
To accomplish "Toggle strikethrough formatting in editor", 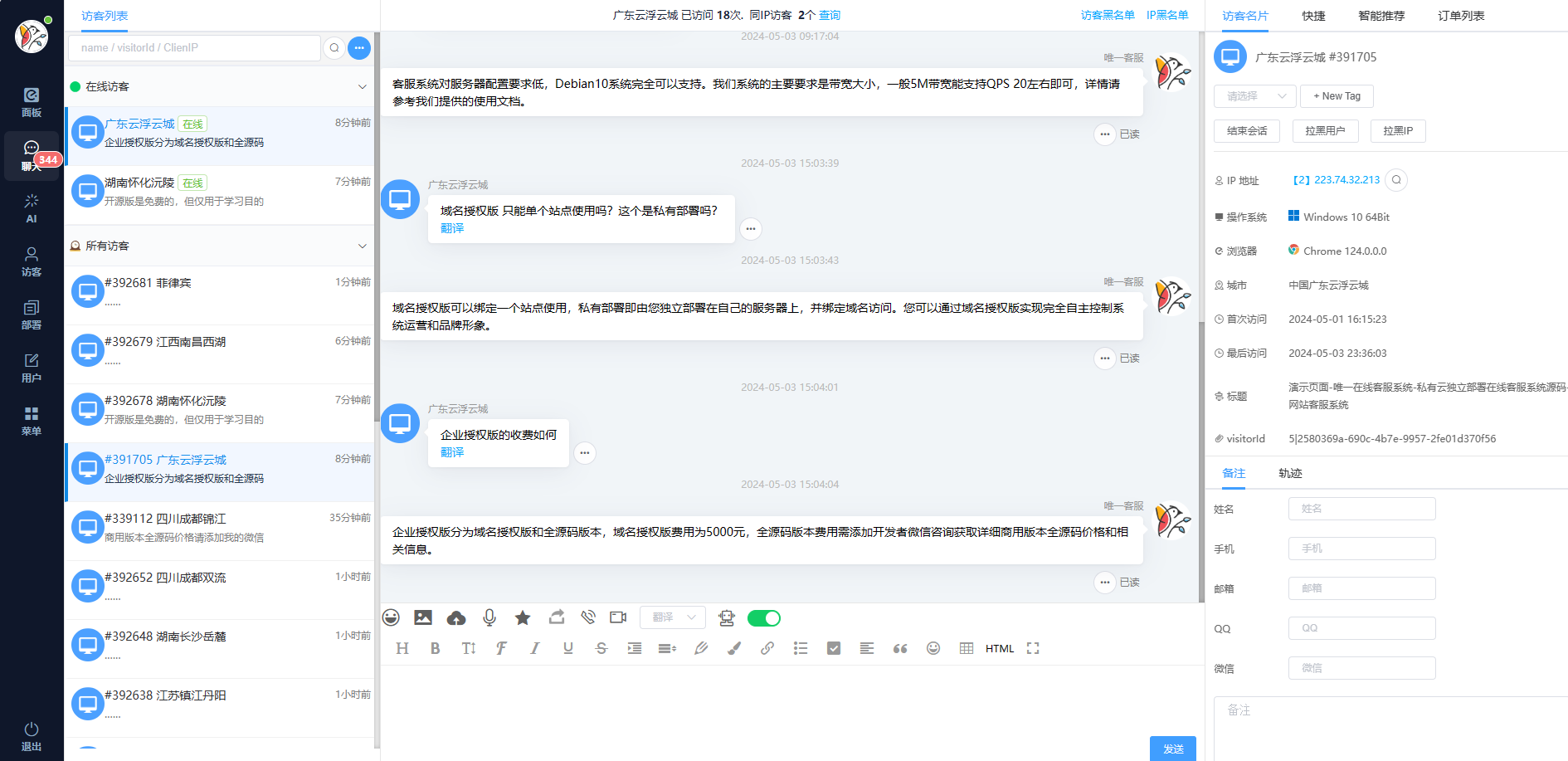I will point(601,648).
